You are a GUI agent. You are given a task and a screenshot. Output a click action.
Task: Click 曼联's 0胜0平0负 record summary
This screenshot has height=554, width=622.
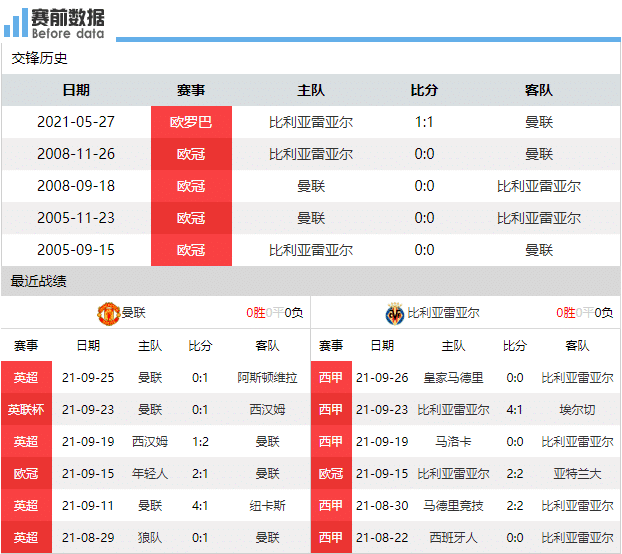[x=275, y=313]
